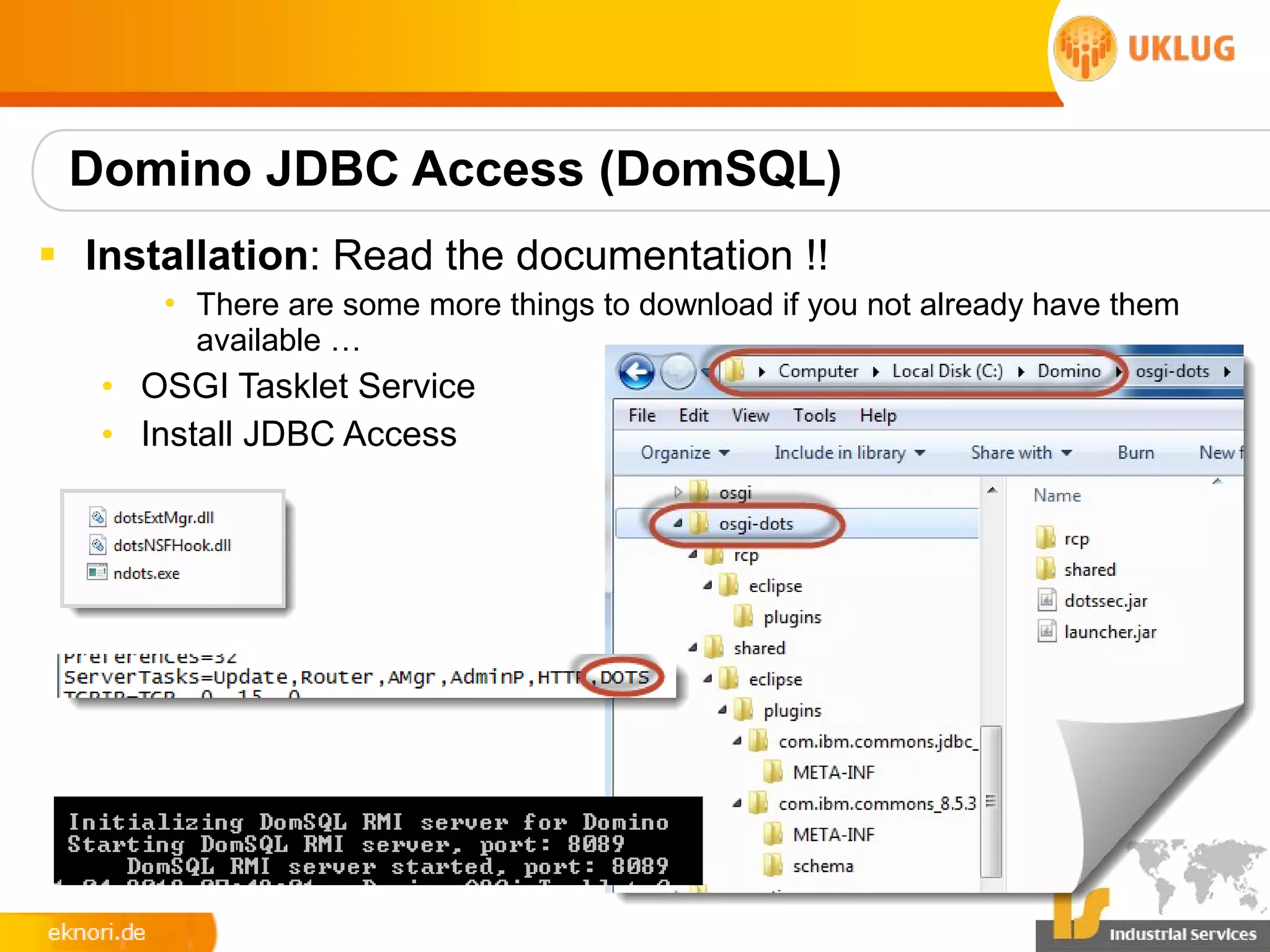Open the Organize dropdown
Viewport: 1270px width, 952px height.
coord(685,452)
